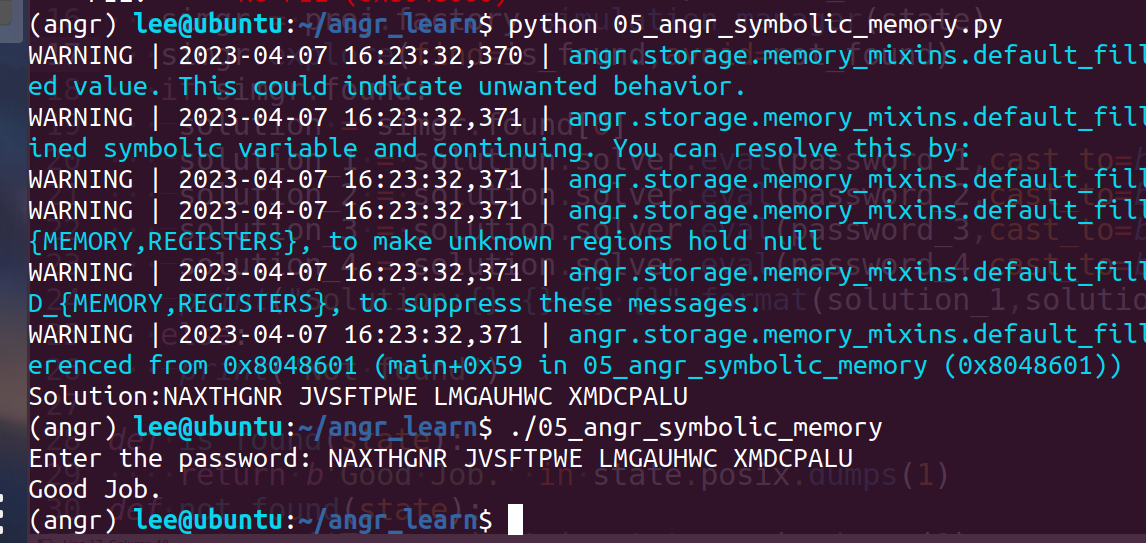Image resolution: width=1146 pixels, height=543 pixels.
Task: Click the 'Enter the password:' prompt label
Action: [170, 458]
